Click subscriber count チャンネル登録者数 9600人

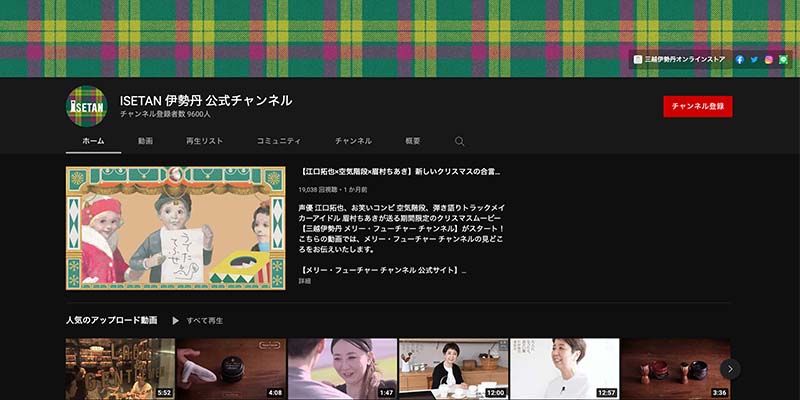click(165, 114)
